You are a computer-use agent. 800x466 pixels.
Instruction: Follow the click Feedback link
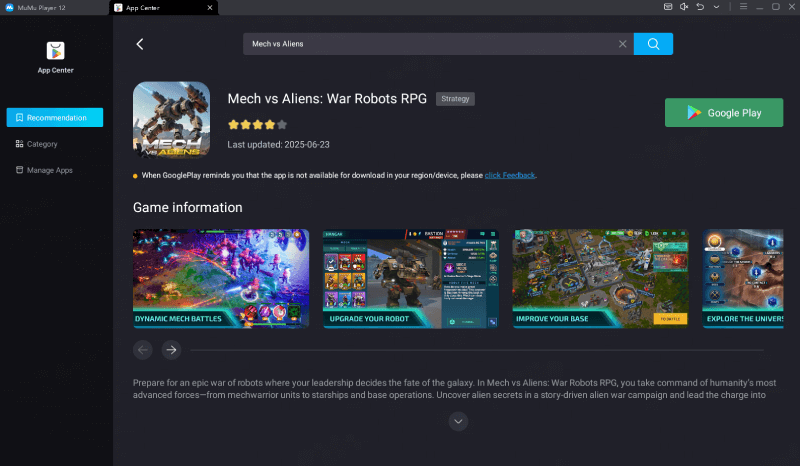pos(510,175)
